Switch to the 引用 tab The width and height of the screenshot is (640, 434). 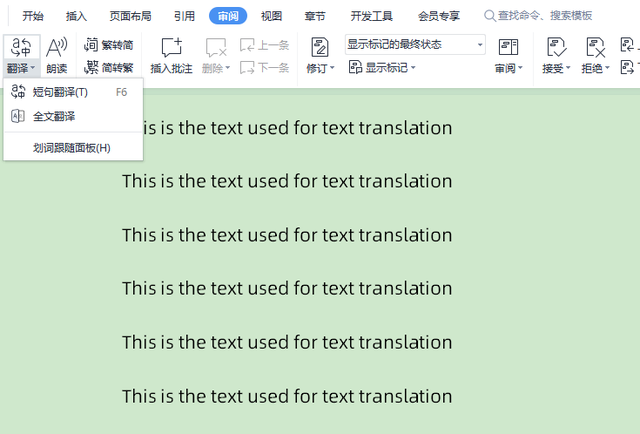coord(184,16)
